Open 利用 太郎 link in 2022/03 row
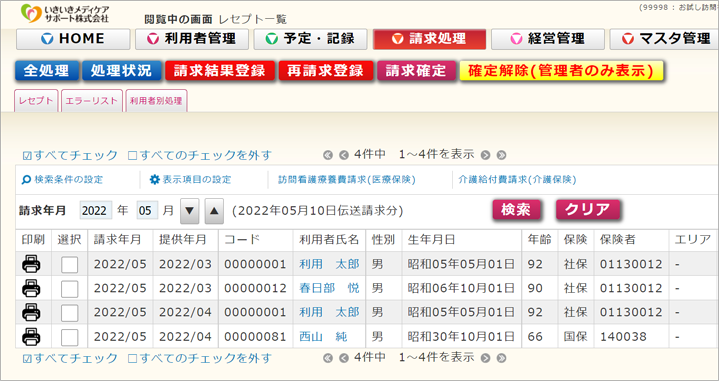719x381 pixels. point(329,264)
